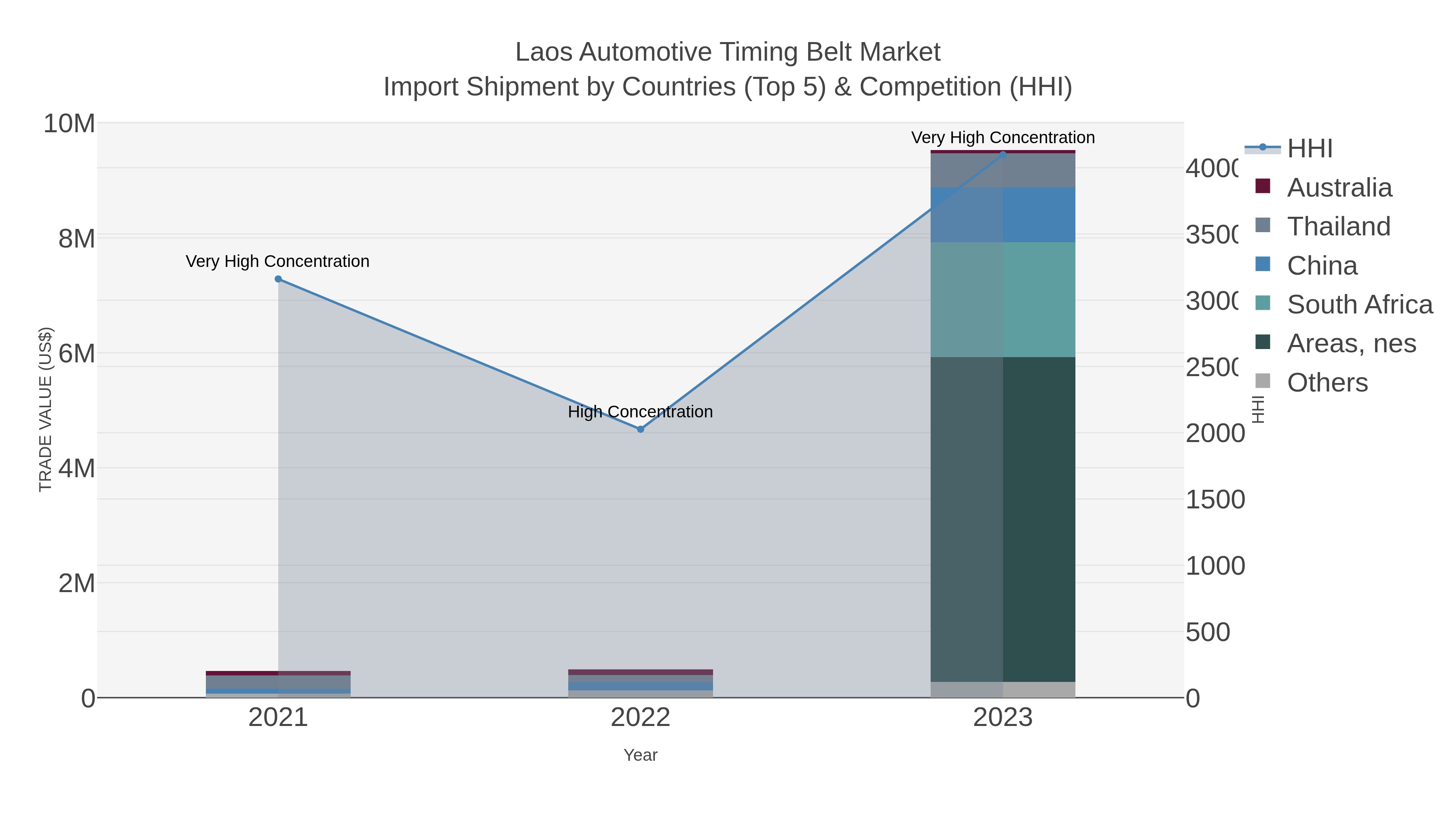Toggle the Areas, nes legend label
The image size is (1456, 819).
tap(1351, 344)
